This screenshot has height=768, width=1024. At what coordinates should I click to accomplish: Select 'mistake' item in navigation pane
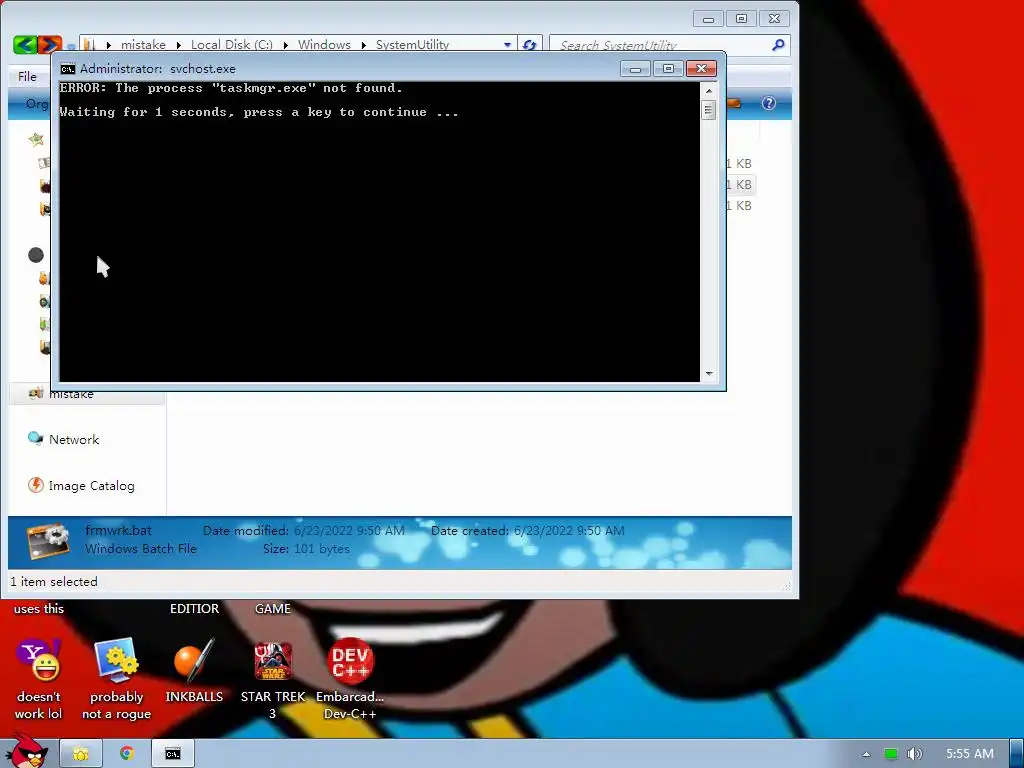(87, 394)
